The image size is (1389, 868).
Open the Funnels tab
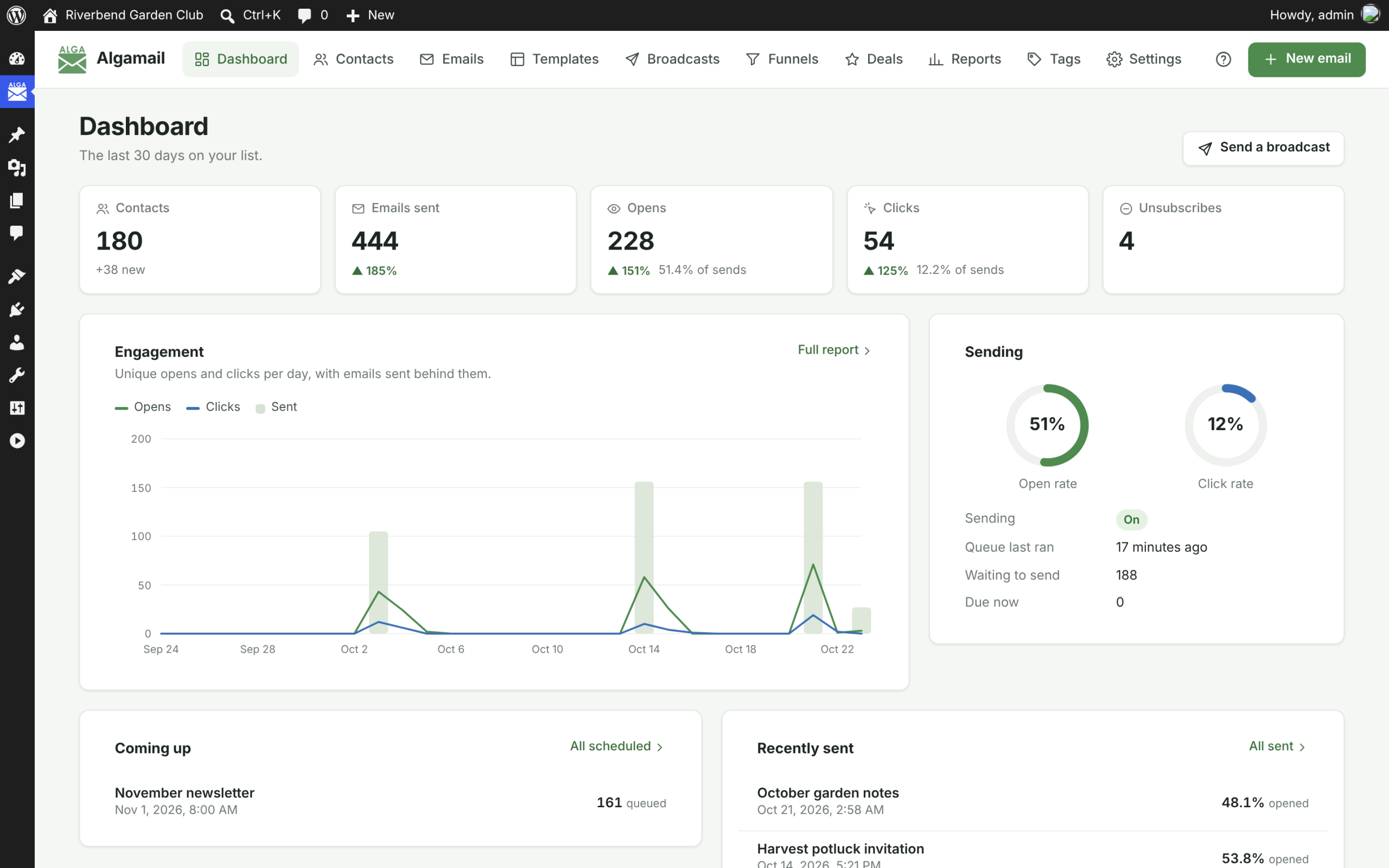[782, 59]
